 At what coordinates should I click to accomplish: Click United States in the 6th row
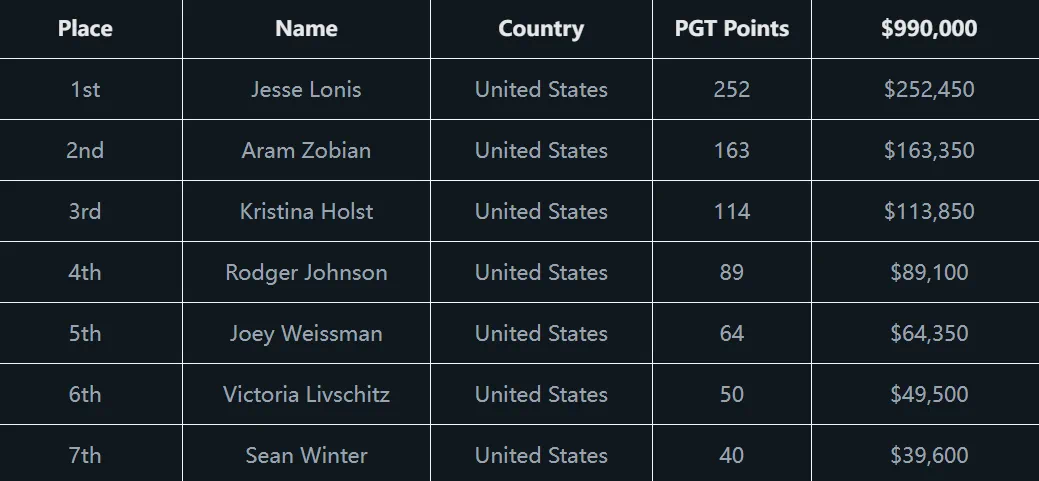pyautogui.click(x=541, y=394)
